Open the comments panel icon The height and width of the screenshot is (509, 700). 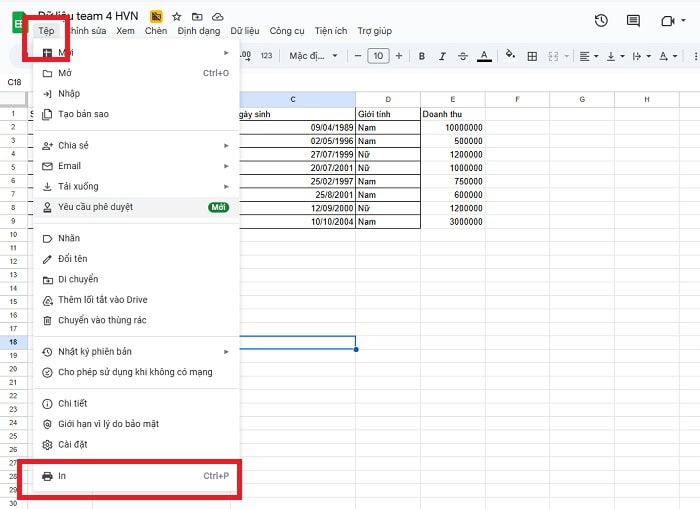click(x=632, y=20)
